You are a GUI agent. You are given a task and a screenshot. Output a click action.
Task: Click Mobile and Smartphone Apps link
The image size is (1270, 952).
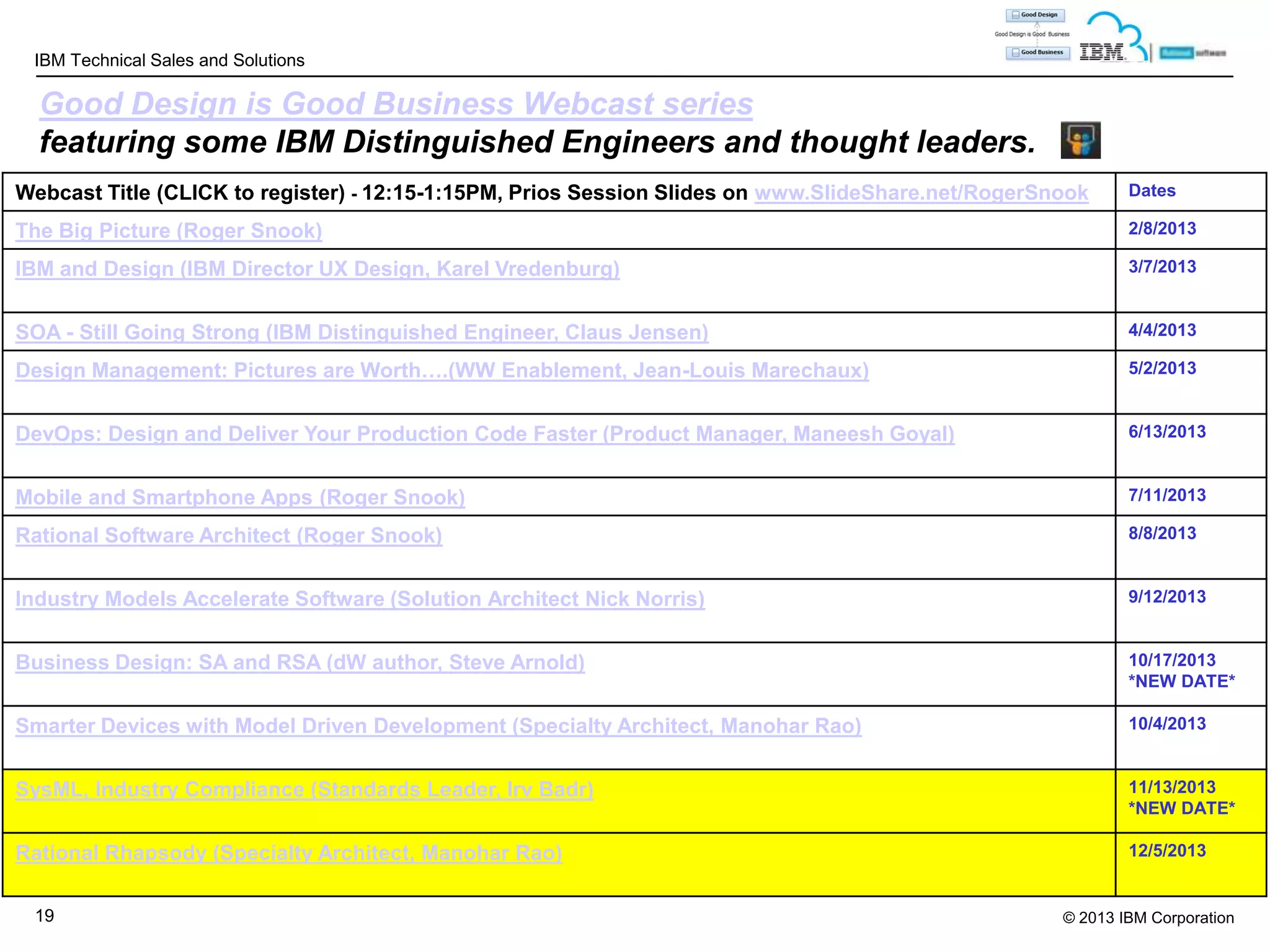(x=240, y=497)
